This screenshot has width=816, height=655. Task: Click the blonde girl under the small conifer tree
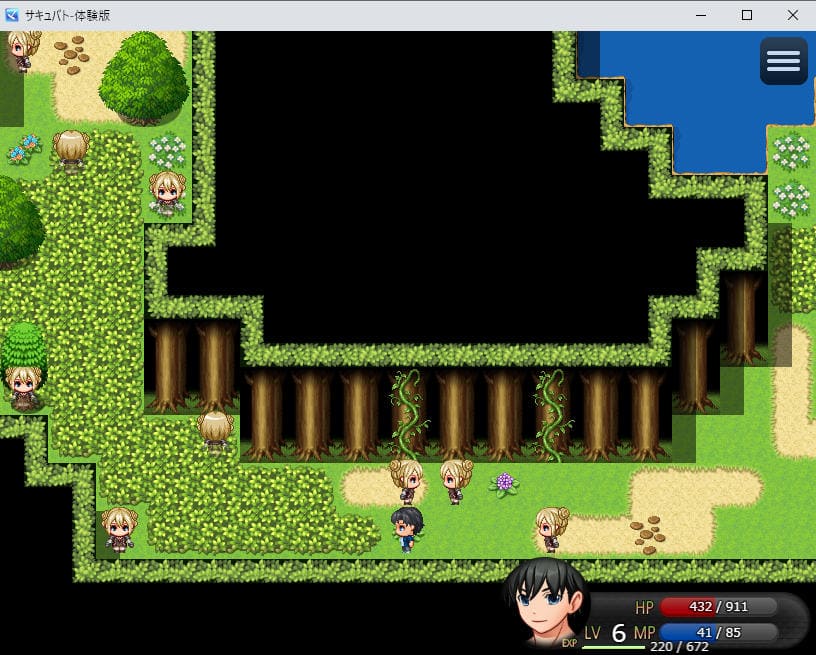tap(22, 389)
